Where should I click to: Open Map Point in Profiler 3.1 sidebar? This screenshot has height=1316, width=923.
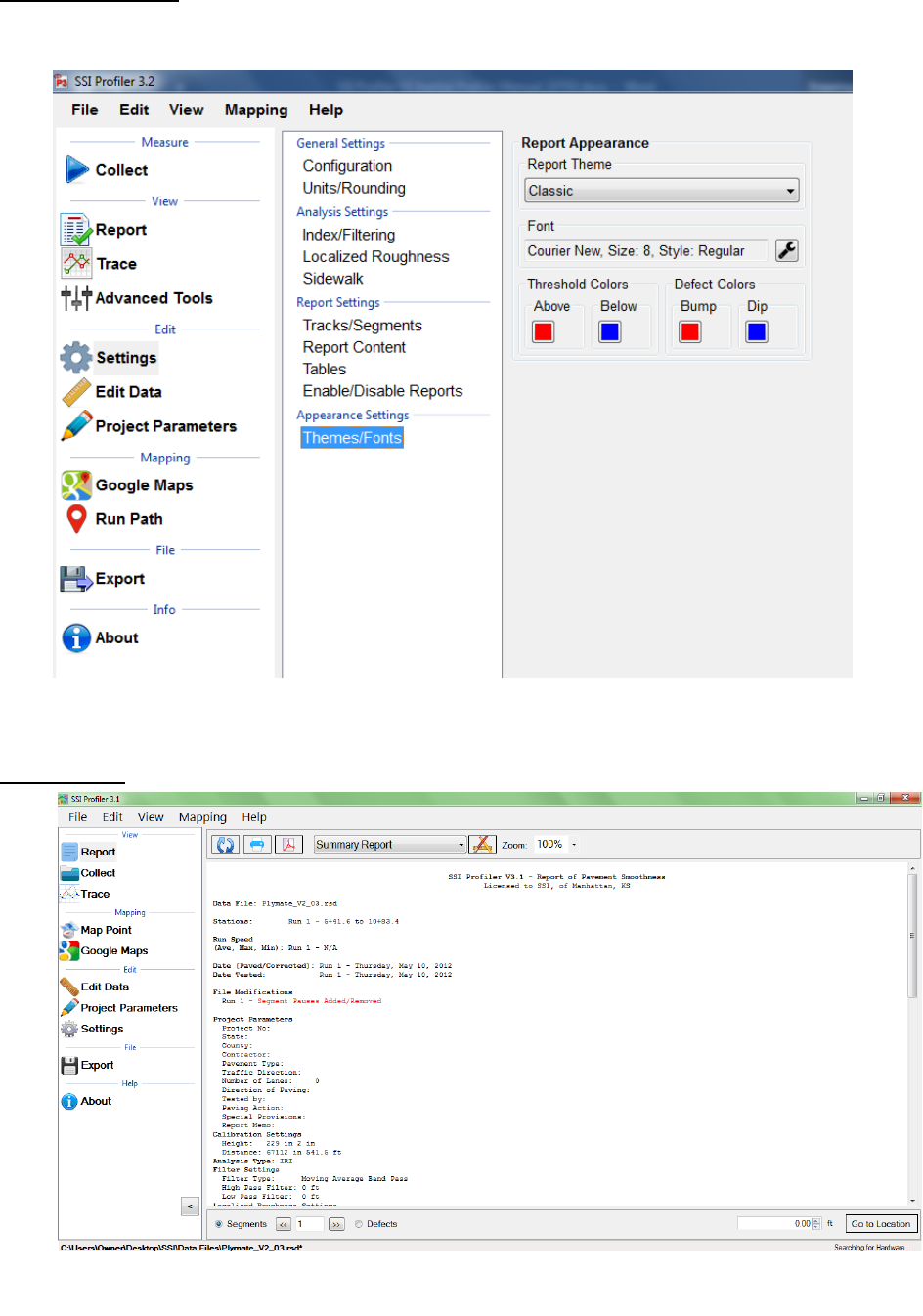click(x=96, y=930)
